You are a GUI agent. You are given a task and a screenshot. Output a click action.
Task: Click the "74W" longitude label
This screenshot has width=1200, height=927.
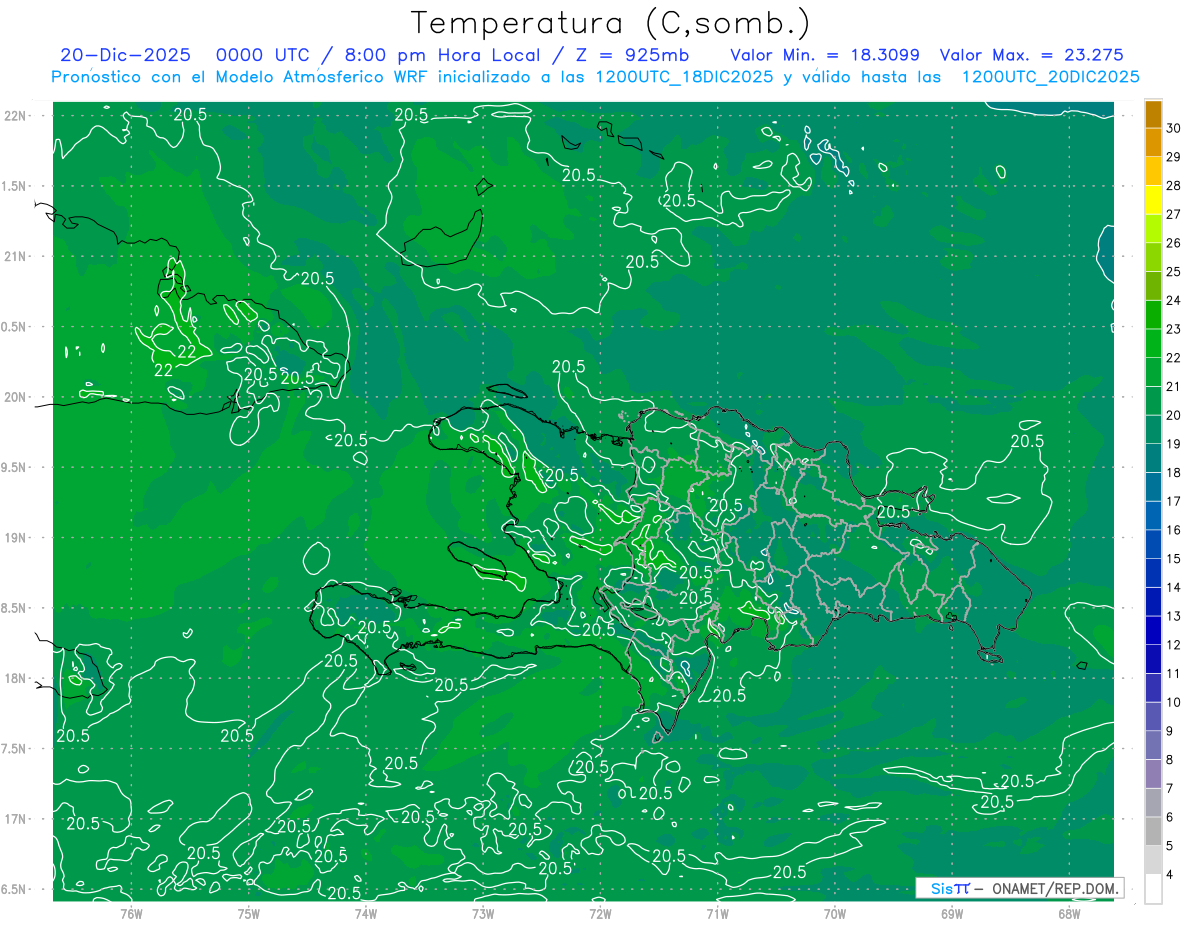pos(365,913)
